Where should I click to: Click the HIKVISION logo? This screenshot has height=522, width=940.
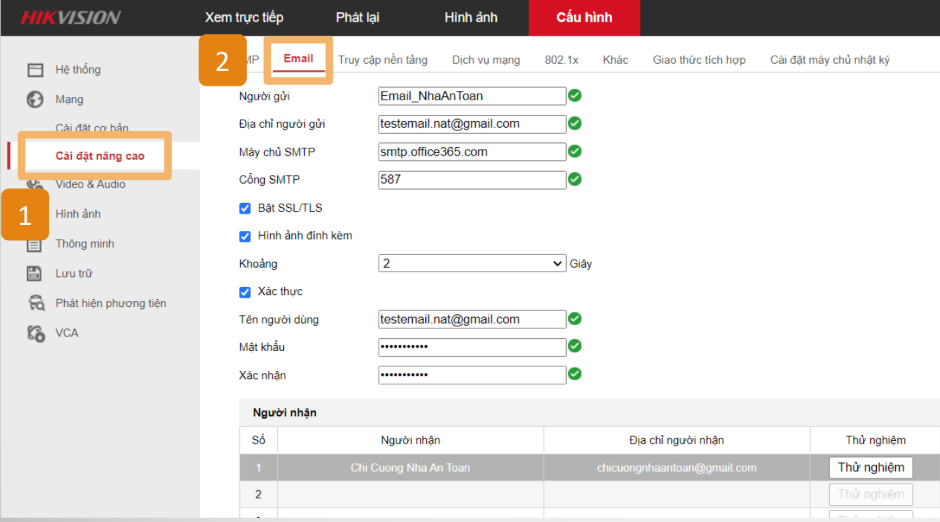pyautogui.click(x=70, y=17)
